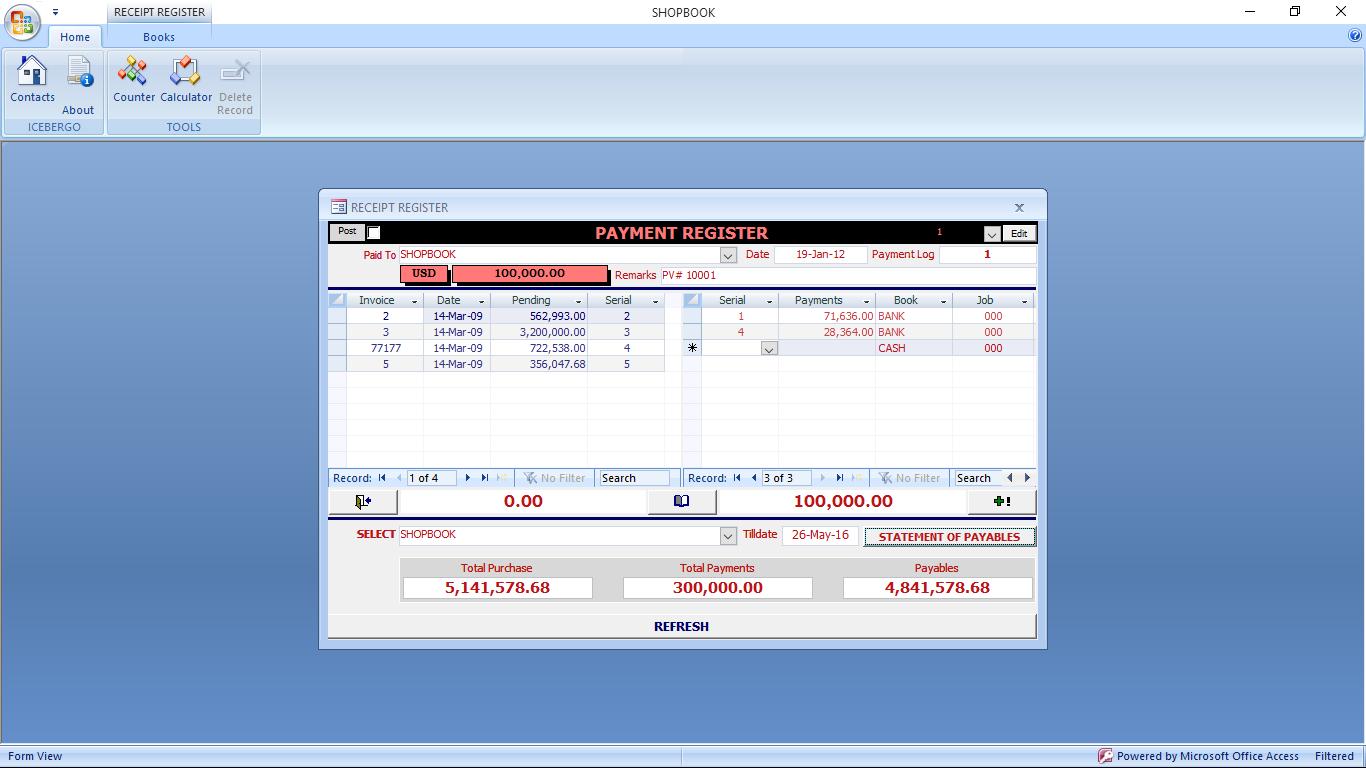Go to last record in invoice navigator
Screen dimensions: 1366x768
485,478
